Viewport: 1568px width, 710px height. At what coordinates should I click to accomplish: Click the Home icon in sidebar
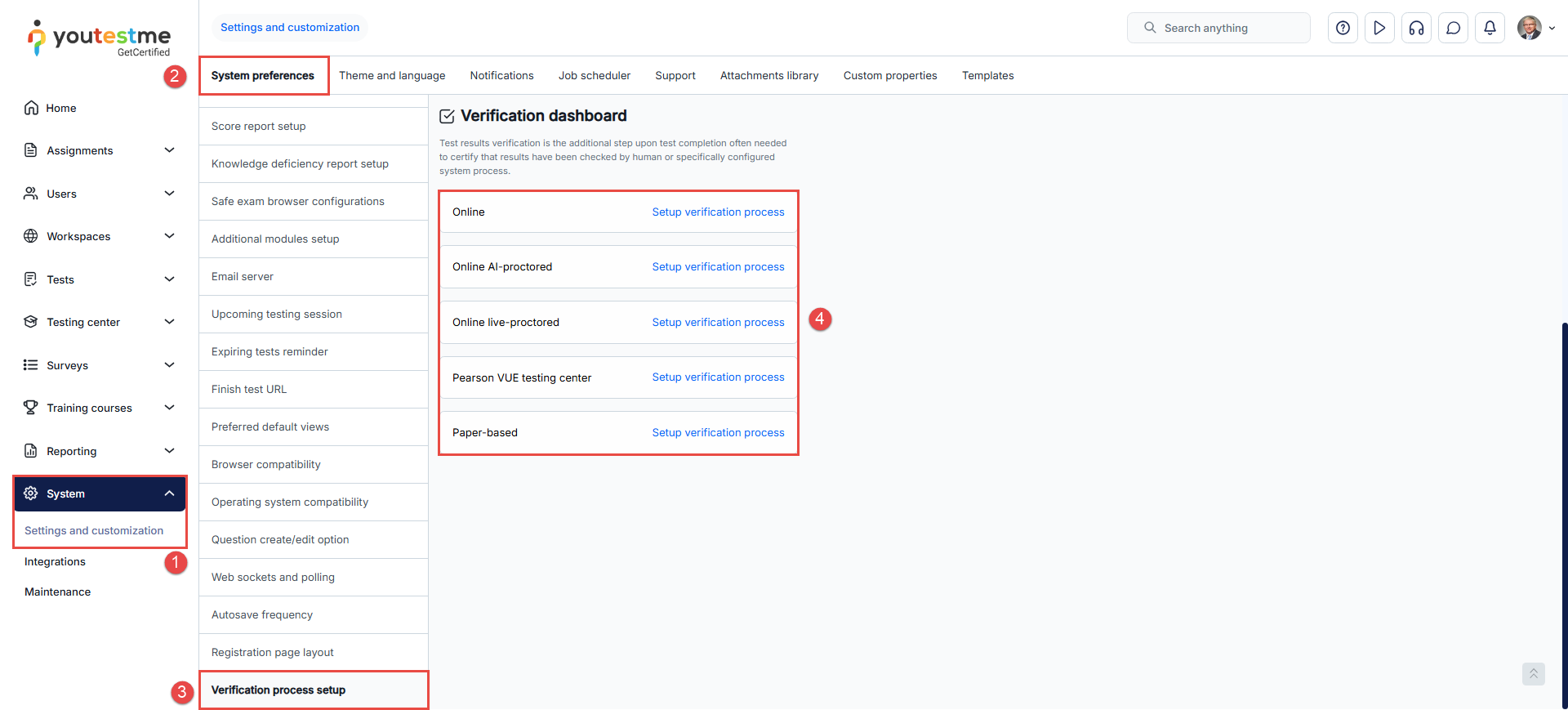[31, 108]
